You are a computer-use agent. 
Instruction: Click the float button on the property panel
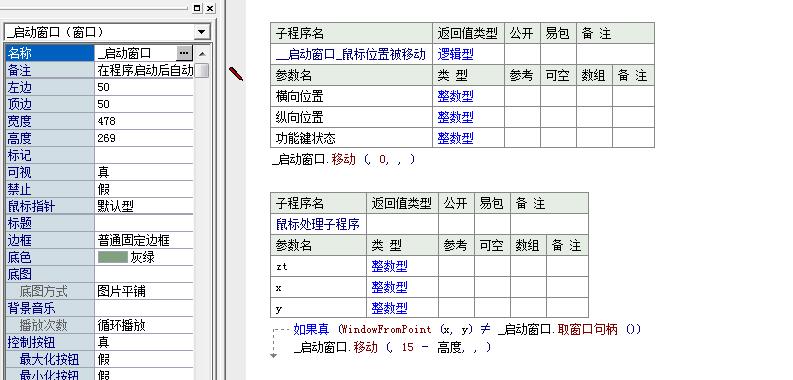[197, 8]
